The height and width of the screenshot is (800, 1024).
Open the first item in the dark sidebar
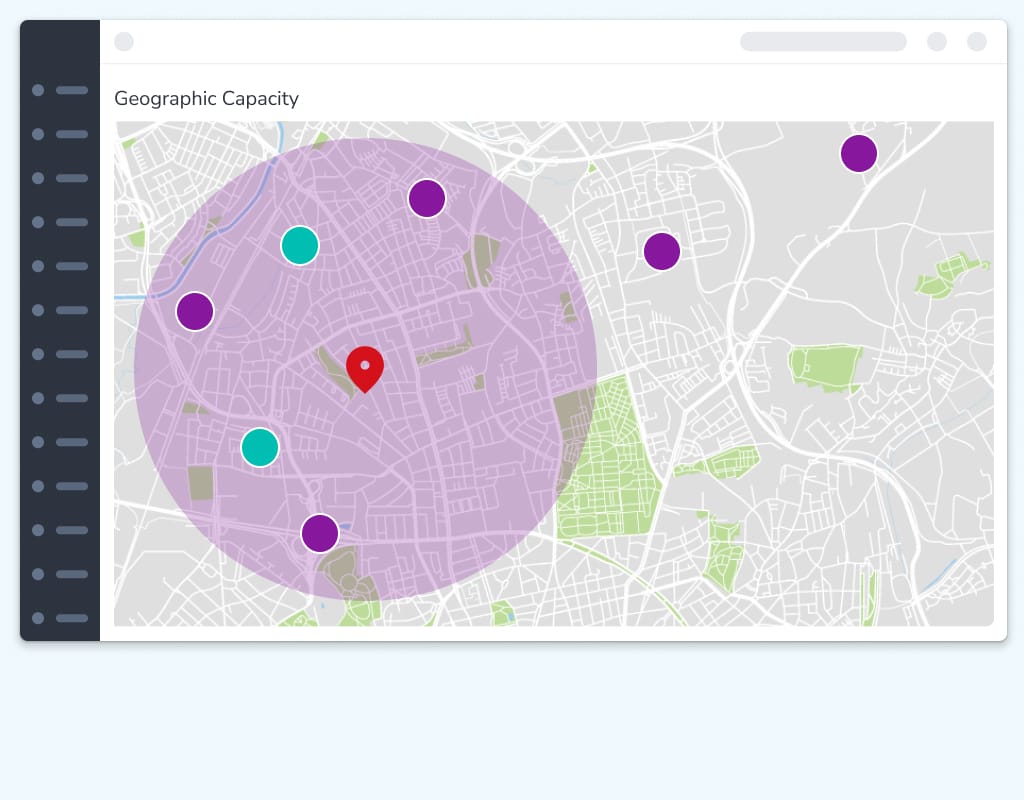coord(60,90)
